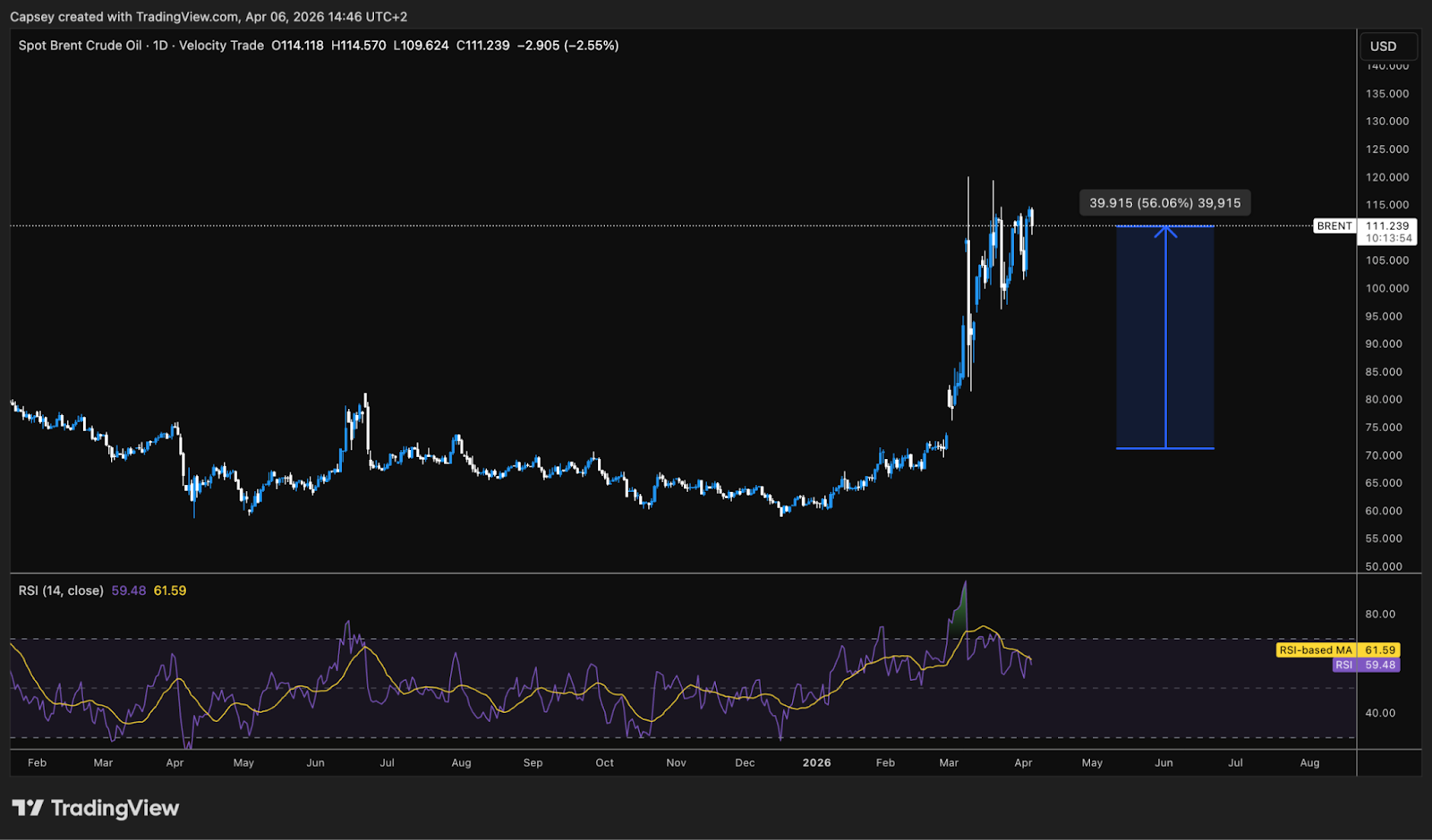Click the TradingView logo icon

coord(27,809)
